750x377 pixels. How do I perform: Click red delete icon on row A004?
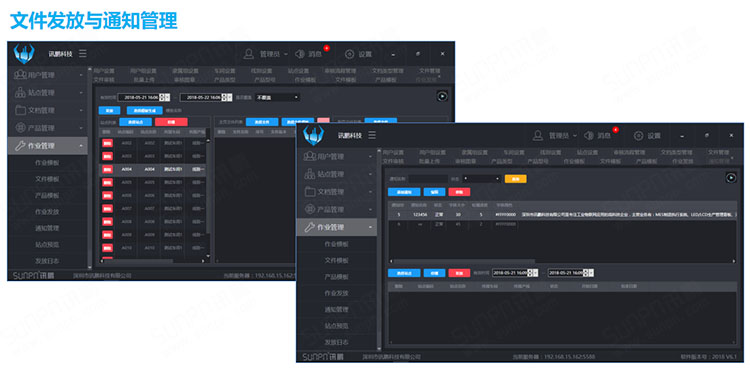click(108, 169)
